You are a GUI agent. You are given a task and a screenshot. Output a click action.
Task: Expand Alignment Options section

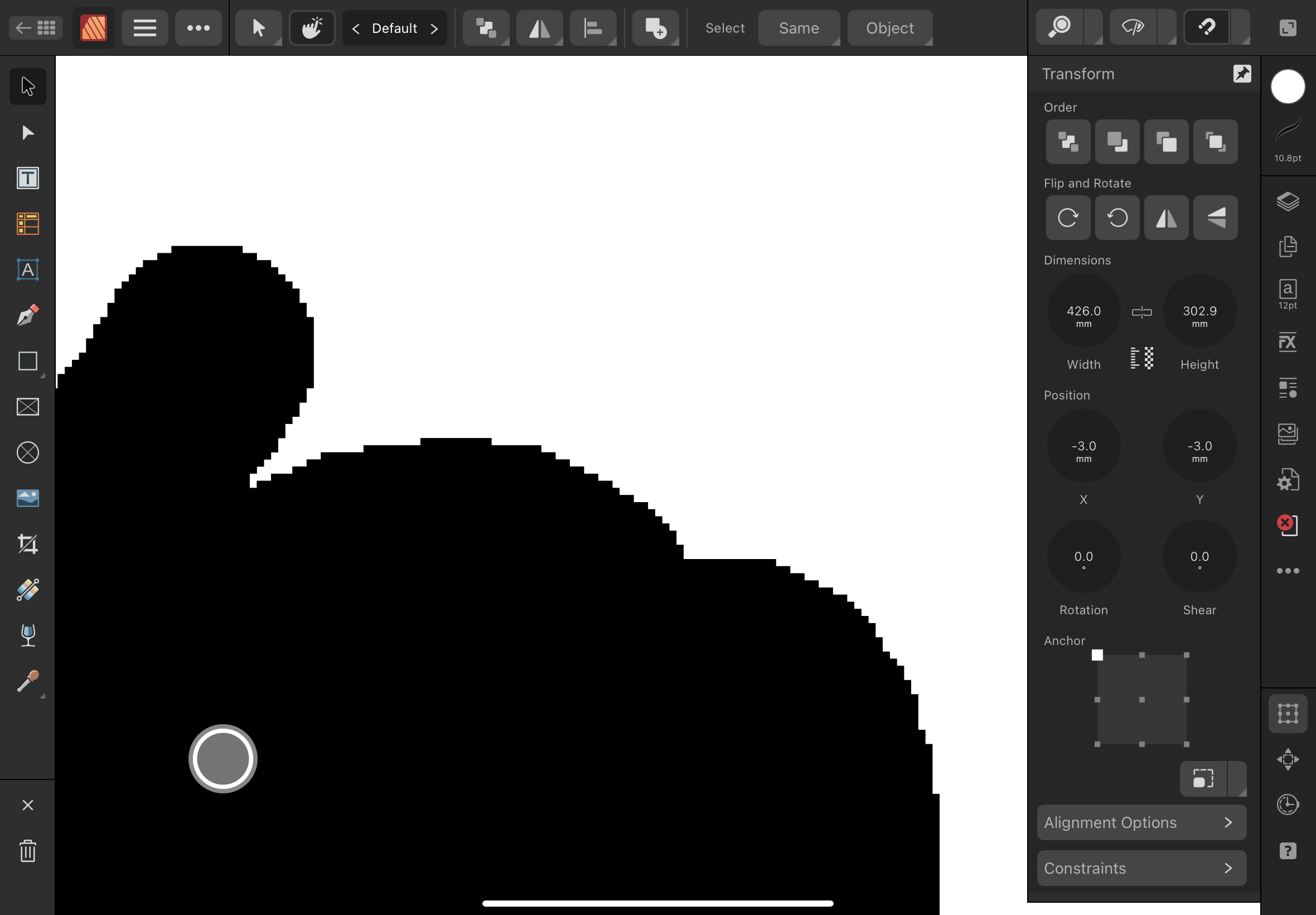tap(1141, 822)
